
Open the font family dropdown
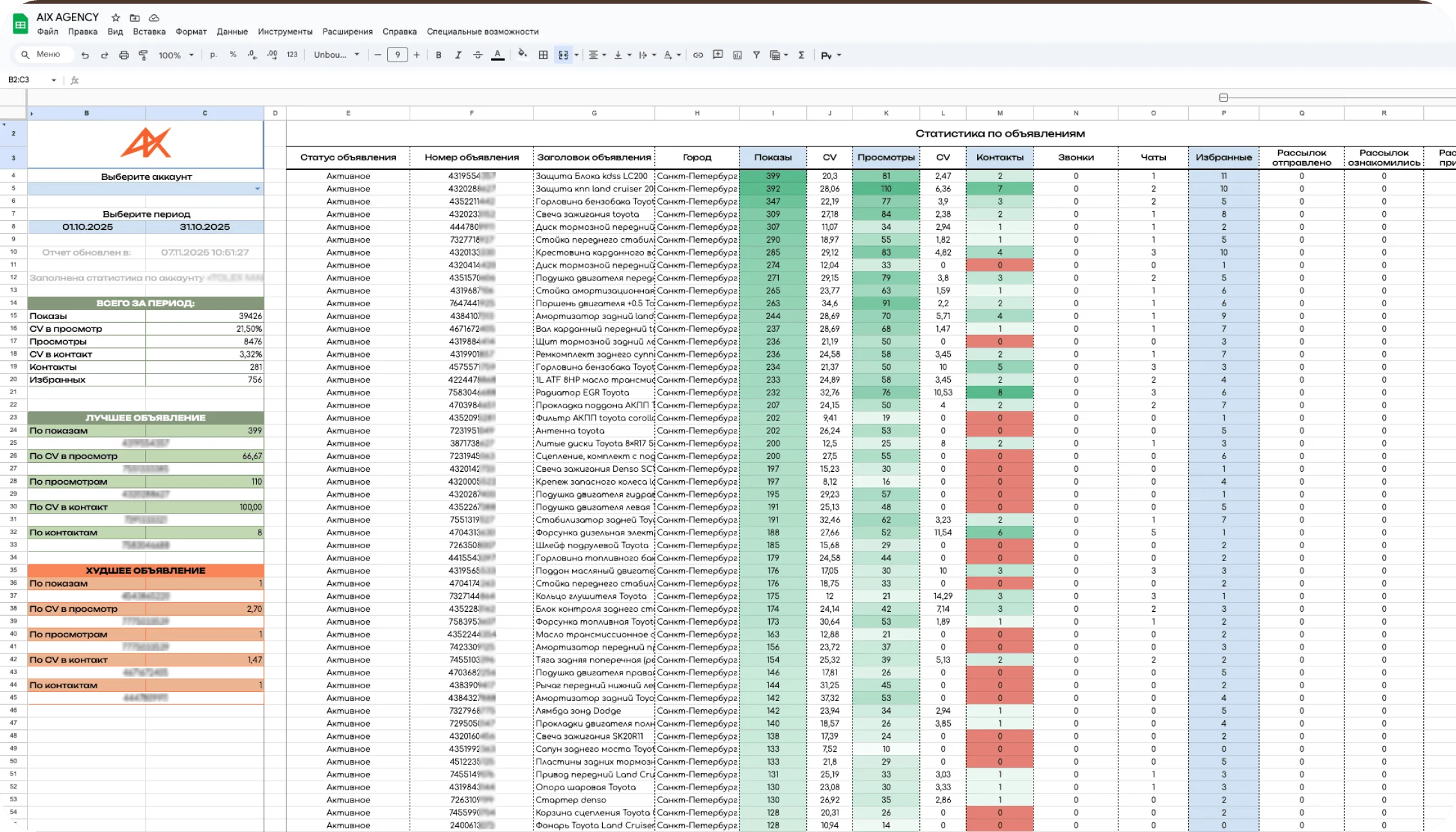pos(336,55)
